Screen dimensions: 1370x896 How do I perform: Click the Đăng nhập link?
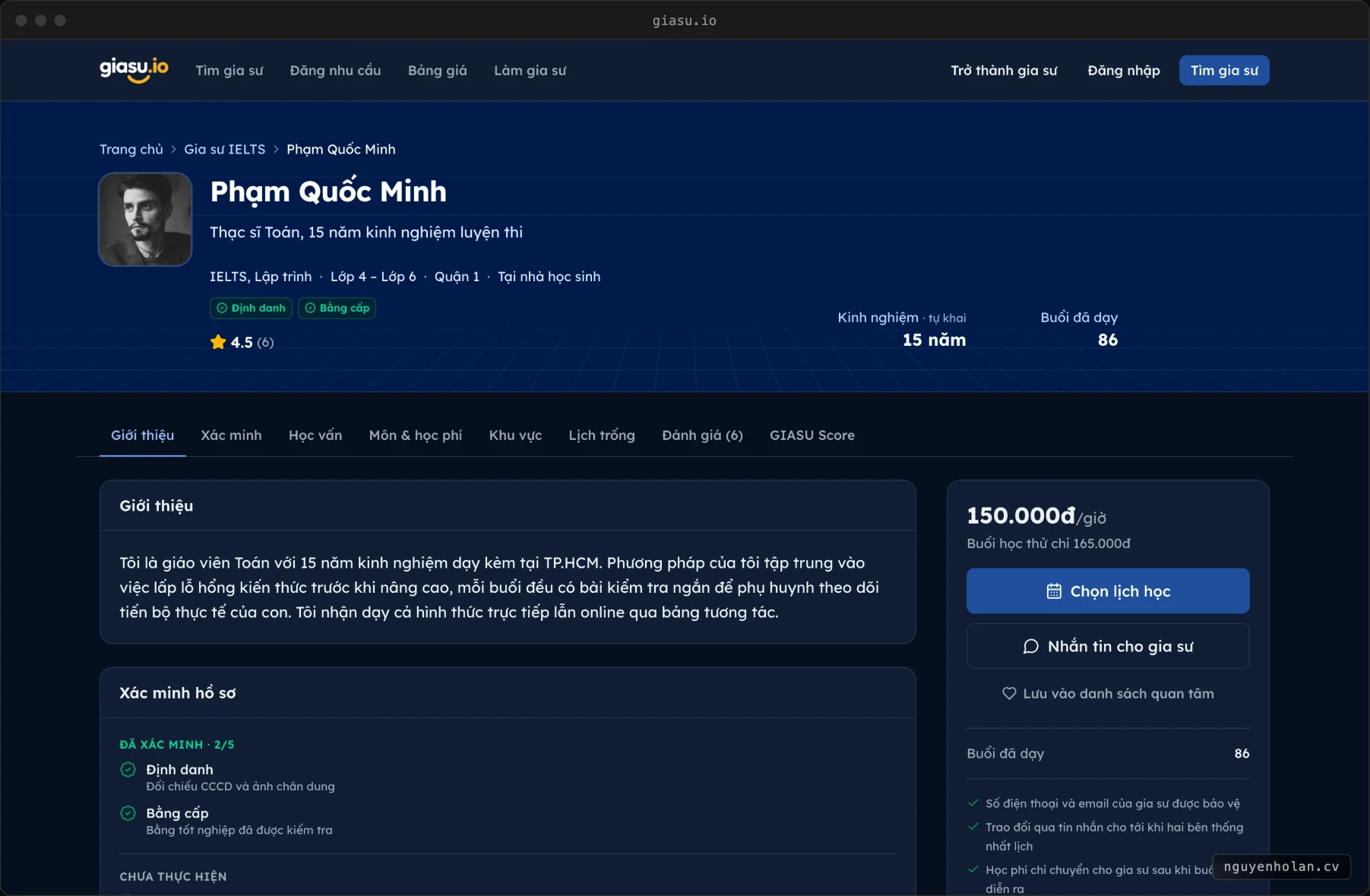click(x=1124, y=71)
